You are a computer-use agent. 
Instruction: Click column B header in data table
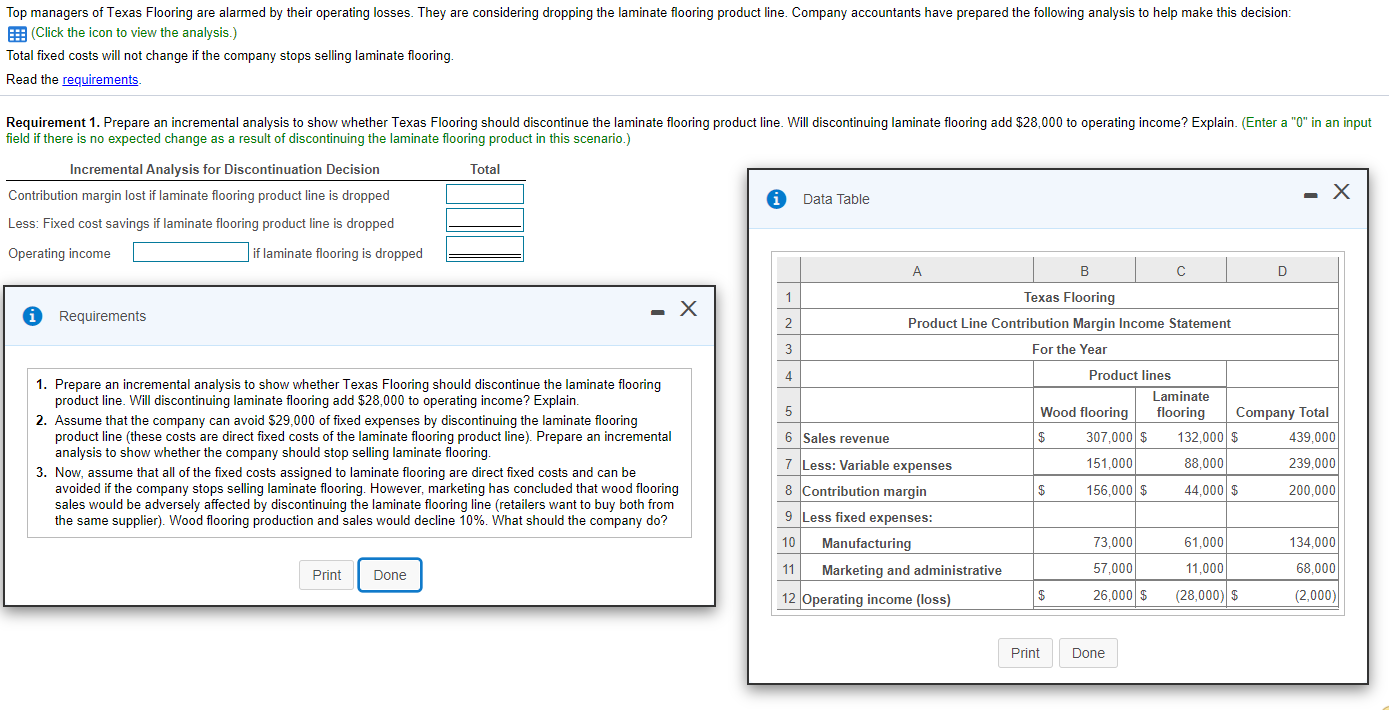[1085, 270]
